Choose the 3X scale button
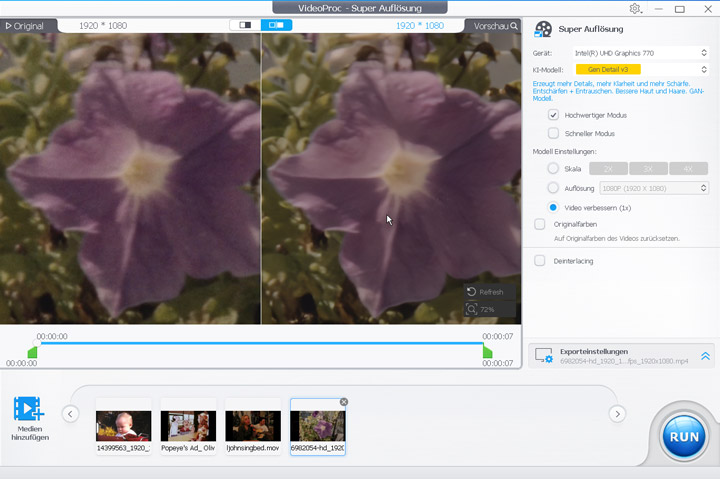Image resolution: width=720 pixels, height=479 pixels. point(648,169)
